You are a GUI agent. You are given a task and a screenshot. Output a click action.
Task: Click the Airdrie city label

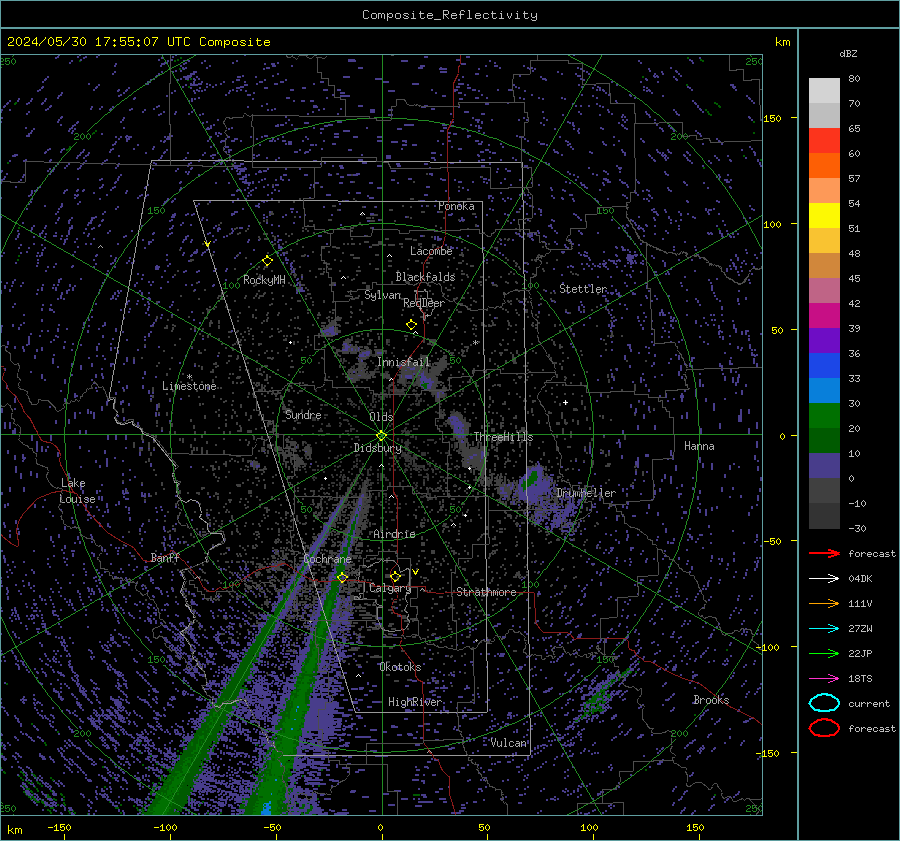394,534
